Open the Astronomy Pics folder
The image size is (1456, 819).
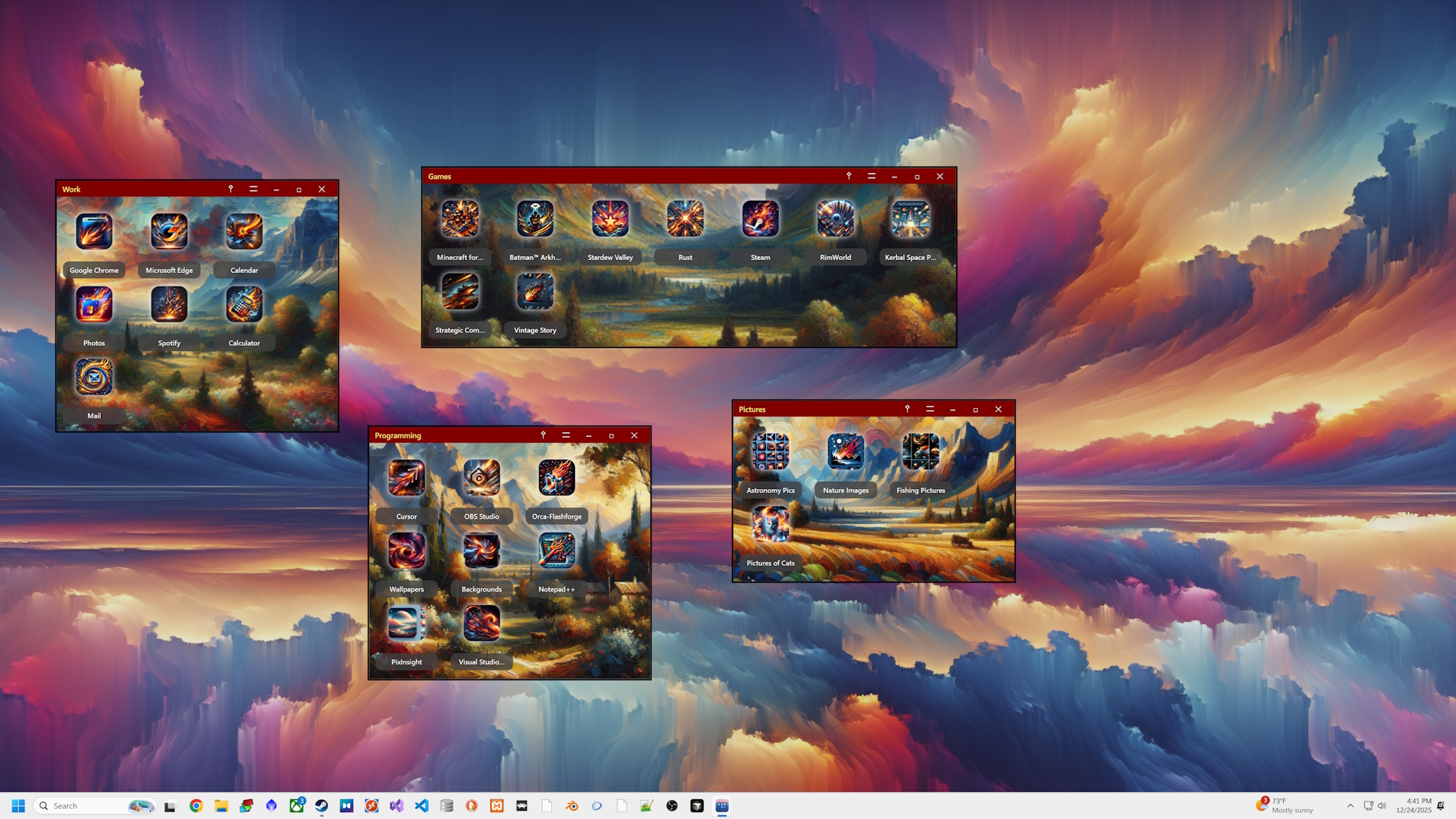coord(770,450)
